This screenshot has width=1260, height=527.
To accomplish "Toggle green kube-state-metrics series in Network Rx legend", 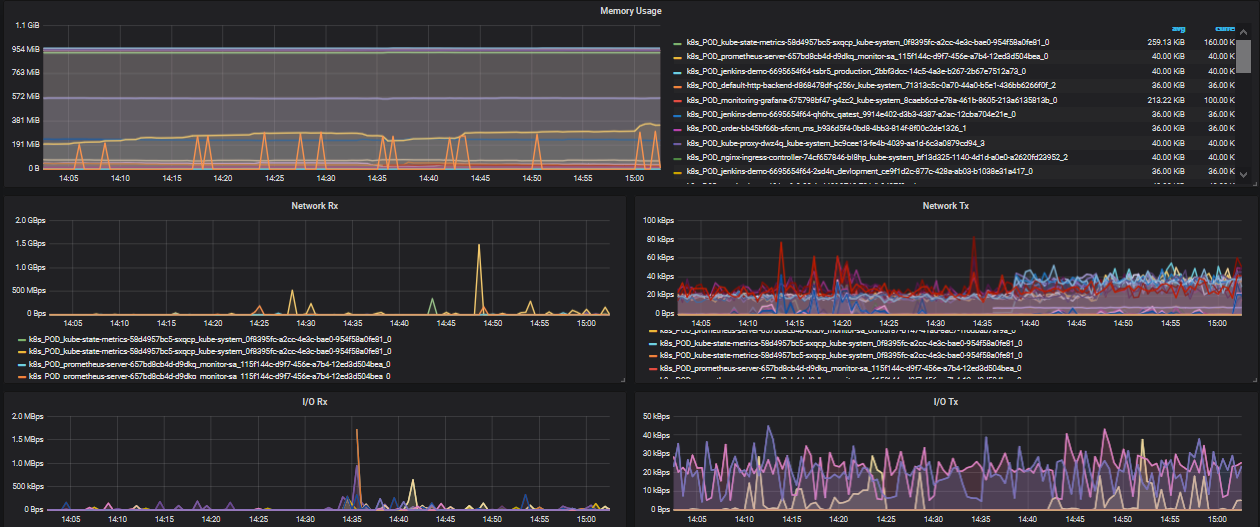I will (210, 339).
